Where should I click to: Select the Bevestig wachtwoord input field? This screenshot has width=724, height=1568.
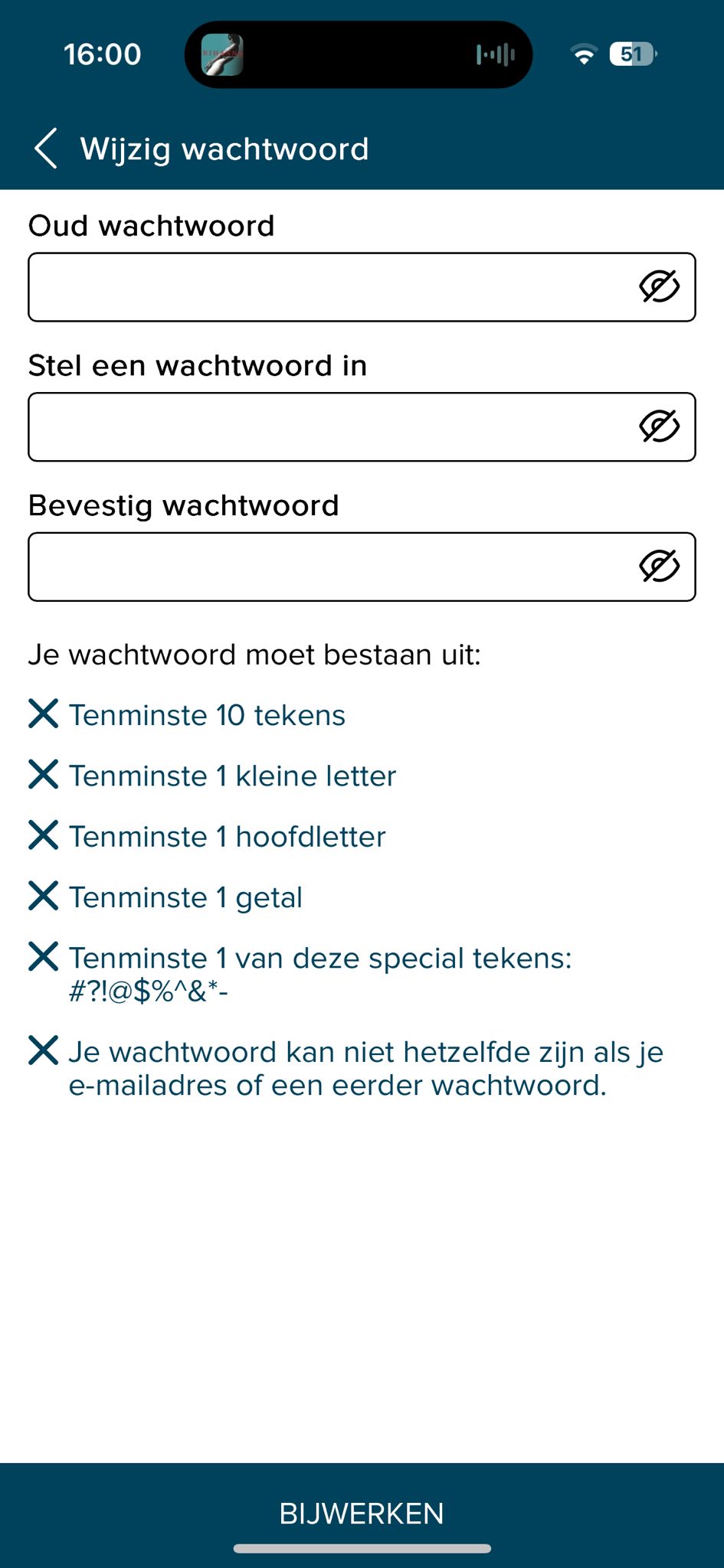pos(329,567)
